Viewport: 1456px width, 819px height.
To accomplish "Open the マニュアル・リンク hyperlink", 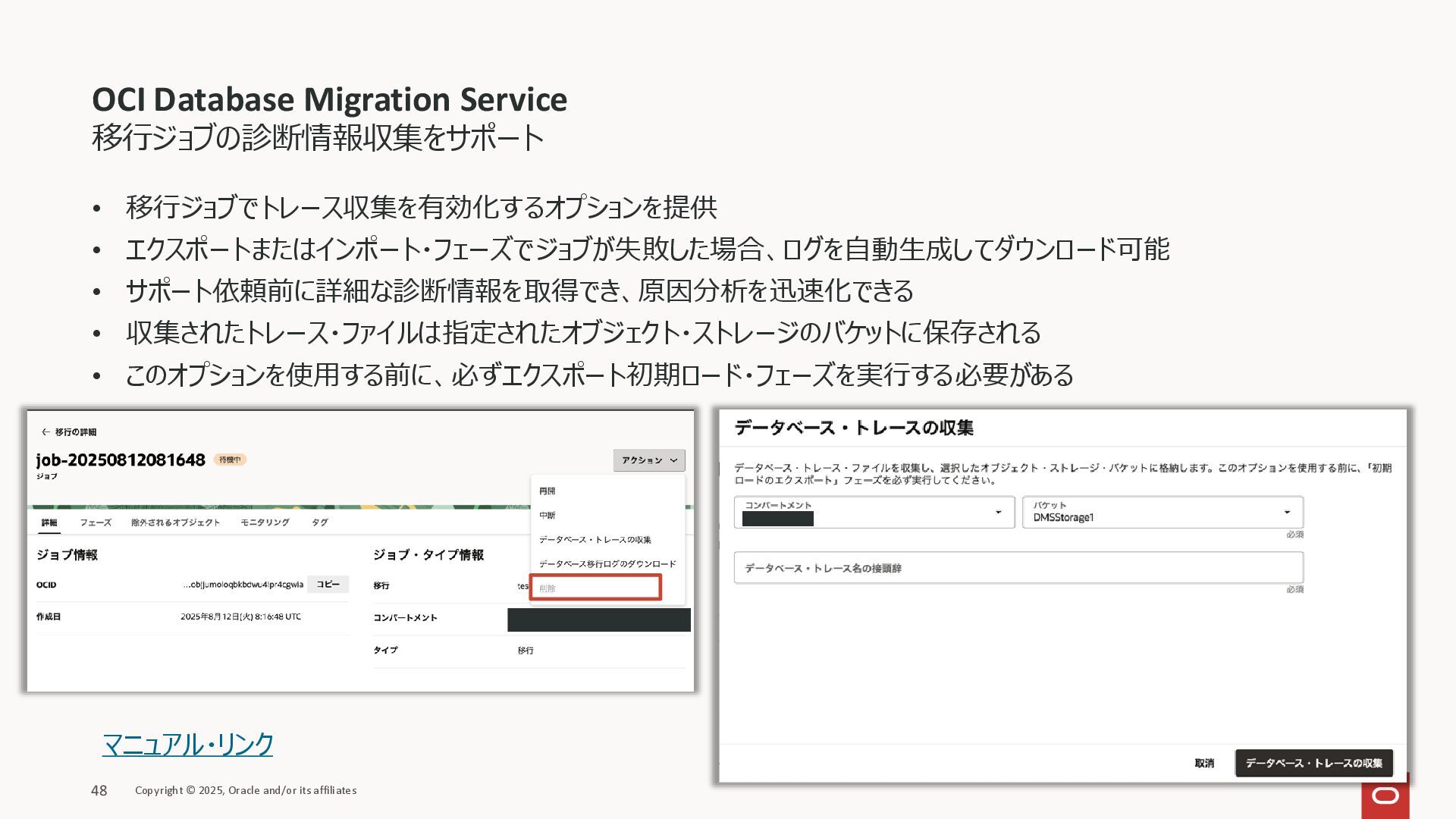I will pyautogui.click(x=187, y=745).
